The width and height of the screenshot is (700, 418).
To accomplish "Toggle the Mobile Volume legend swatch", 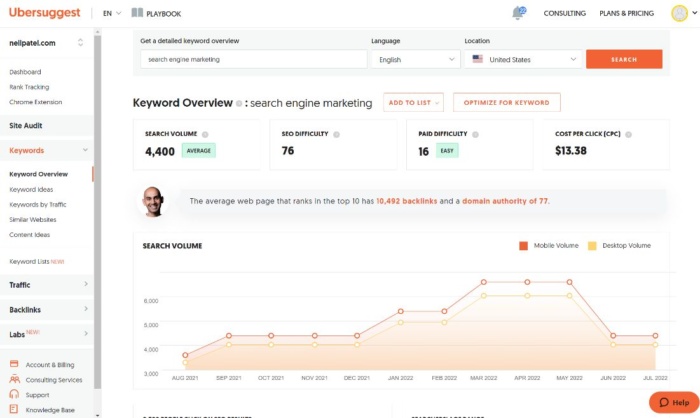I will (x=524, y=246).
